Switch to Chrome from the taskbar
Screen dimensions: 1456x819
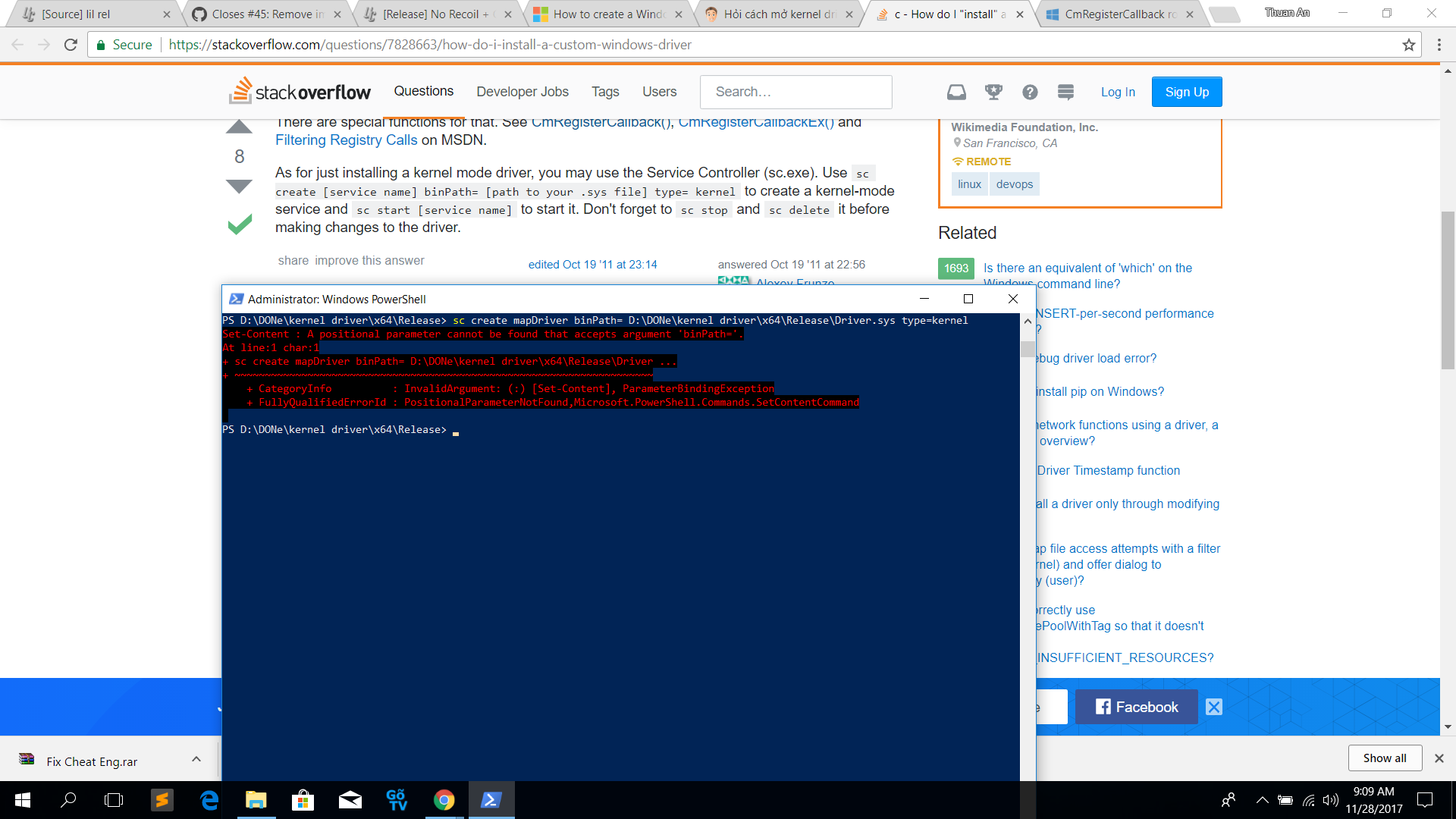click(444, 800)
